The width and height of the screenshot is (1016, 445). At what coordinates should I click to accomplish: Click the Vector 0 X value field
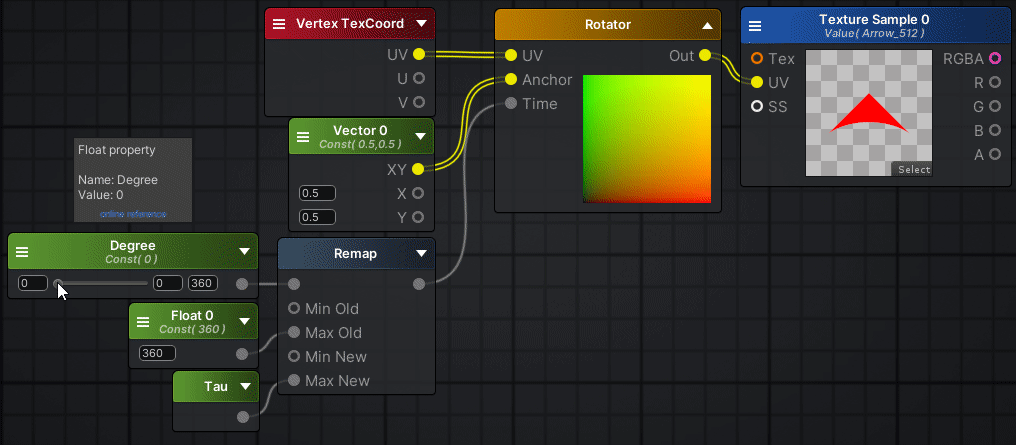click(318, 193)
